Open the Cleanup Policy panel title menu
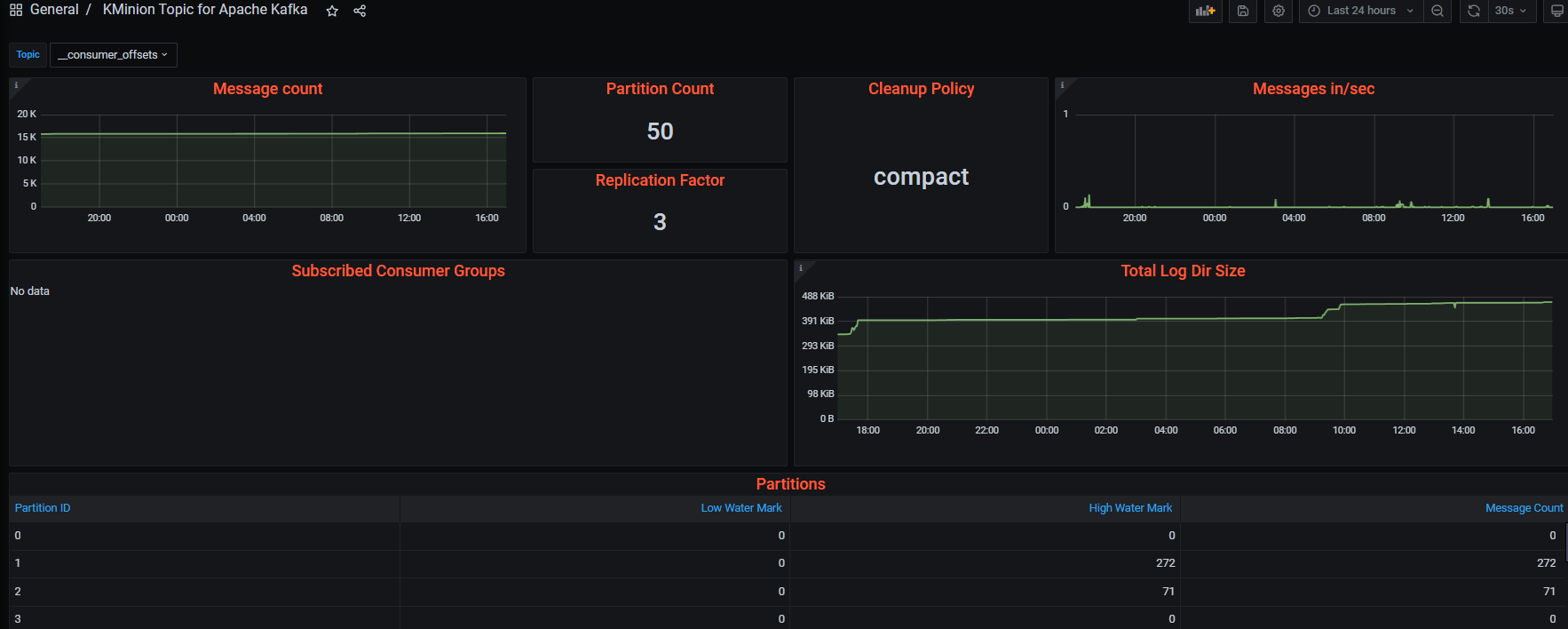 [921, 89]
